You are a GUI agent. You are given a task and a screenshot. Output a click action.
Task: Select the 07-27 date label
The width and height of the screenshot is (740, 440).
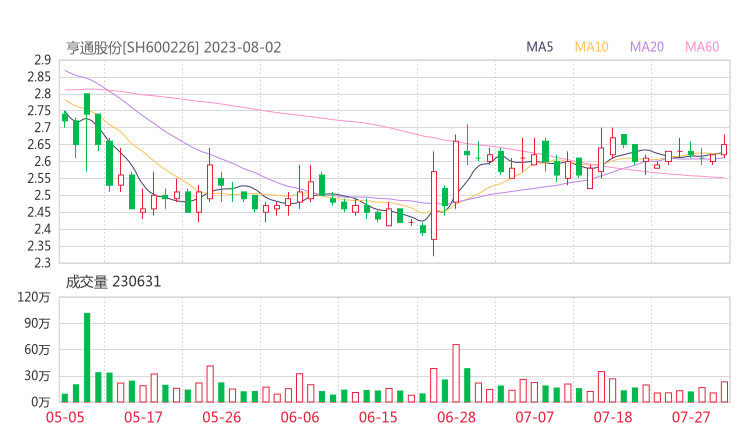click(x=691, y=417)
